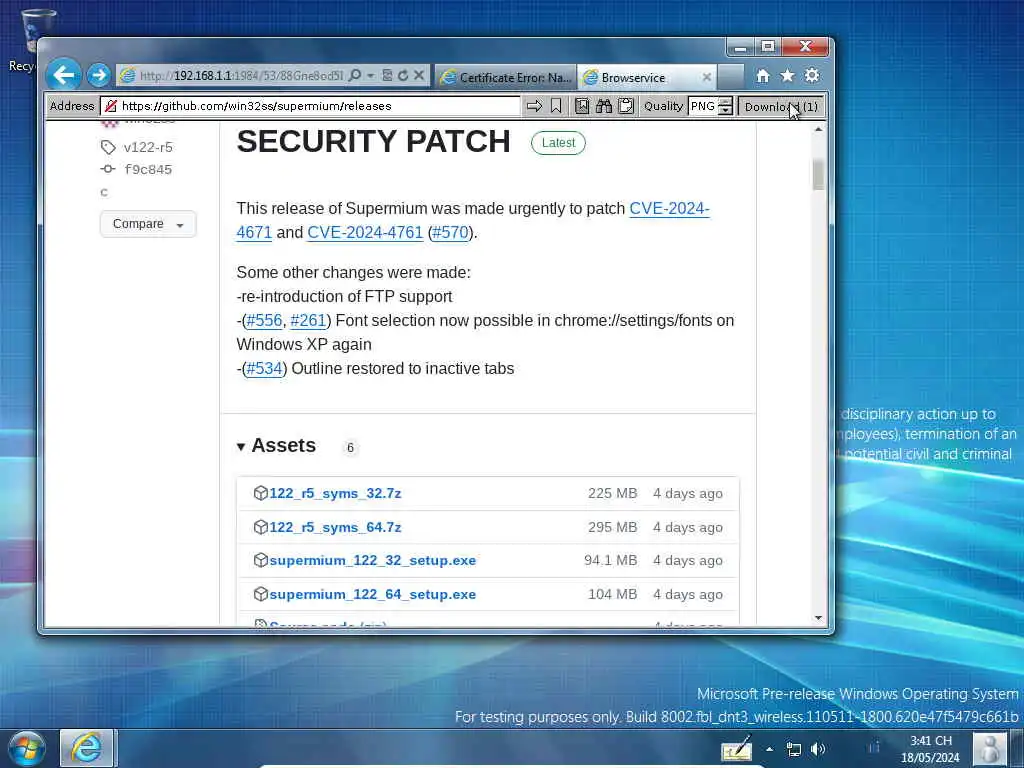Click the Quality PNG value field
The width and height of the screenshot is (1024, 768).
(703, 106)
